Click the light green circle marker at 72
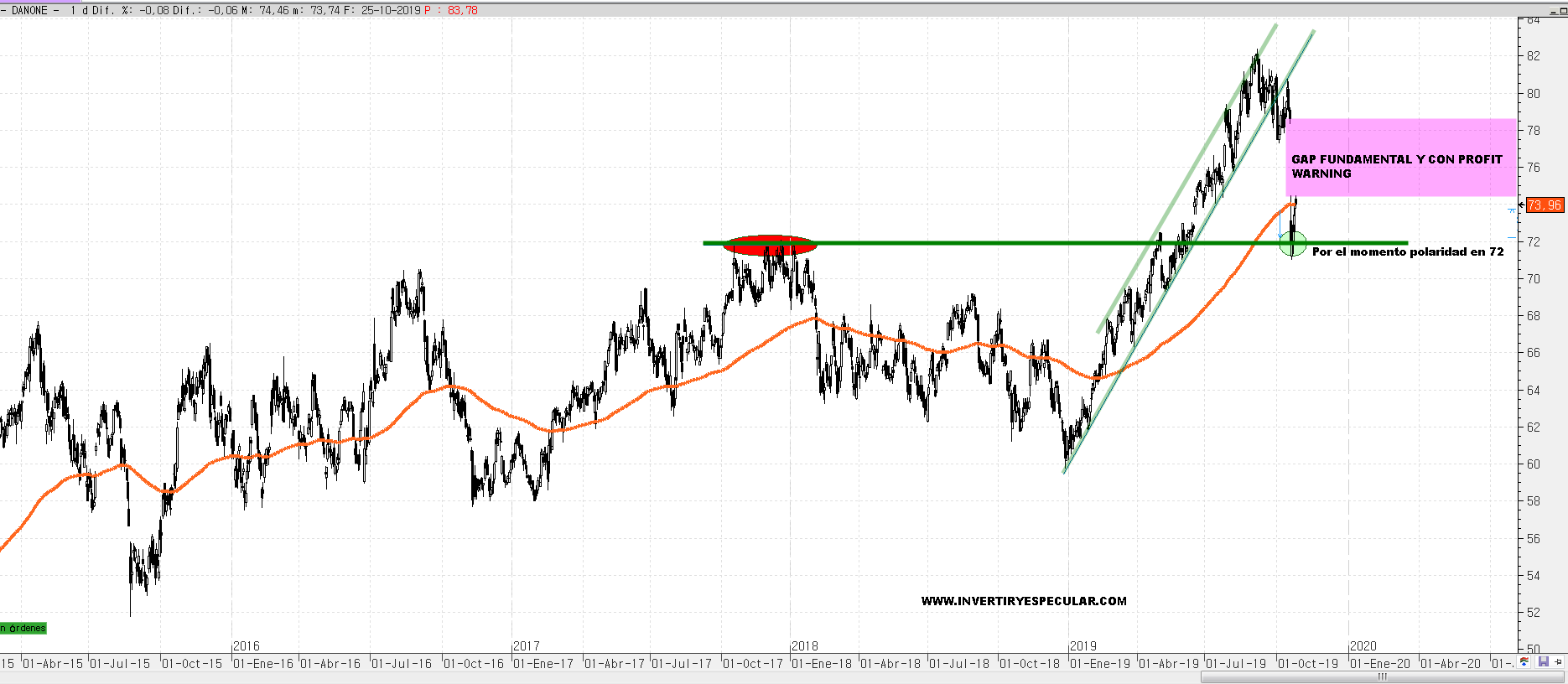Image resolution: width=1568 pixels, height=684 pixels. point(1292,244)
